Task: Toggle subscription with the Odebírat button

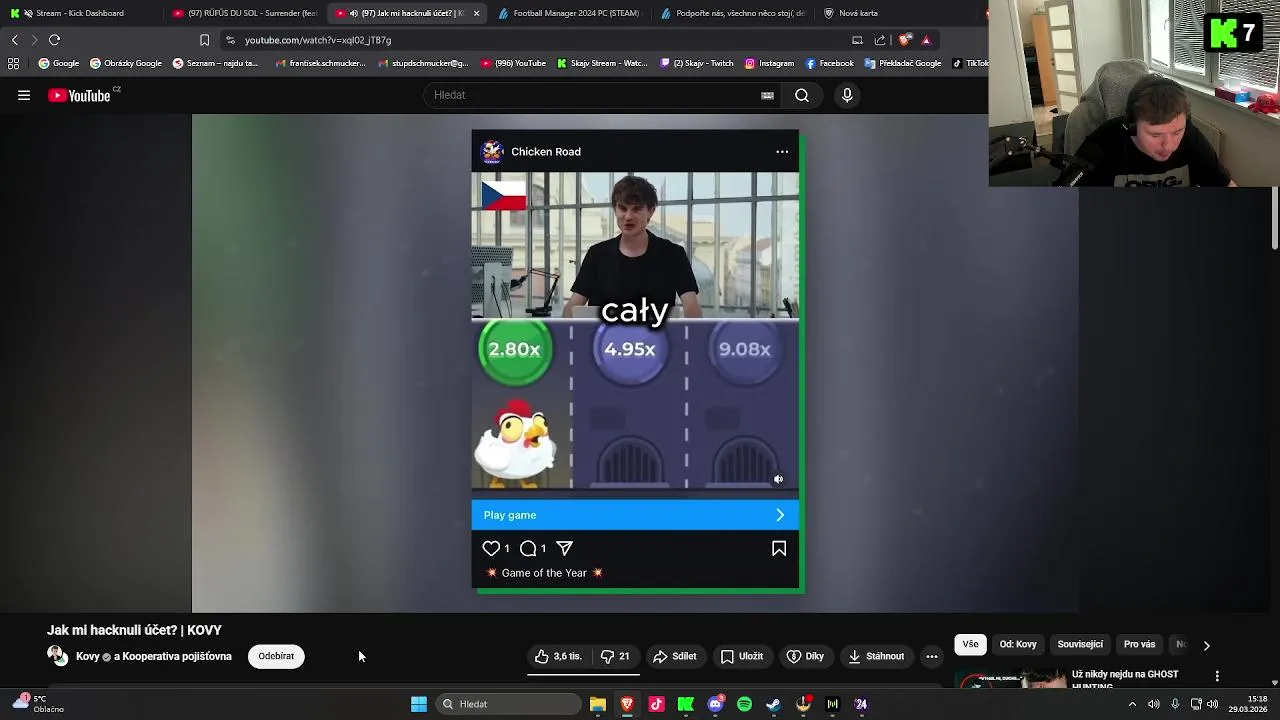Action: point(276,657)
